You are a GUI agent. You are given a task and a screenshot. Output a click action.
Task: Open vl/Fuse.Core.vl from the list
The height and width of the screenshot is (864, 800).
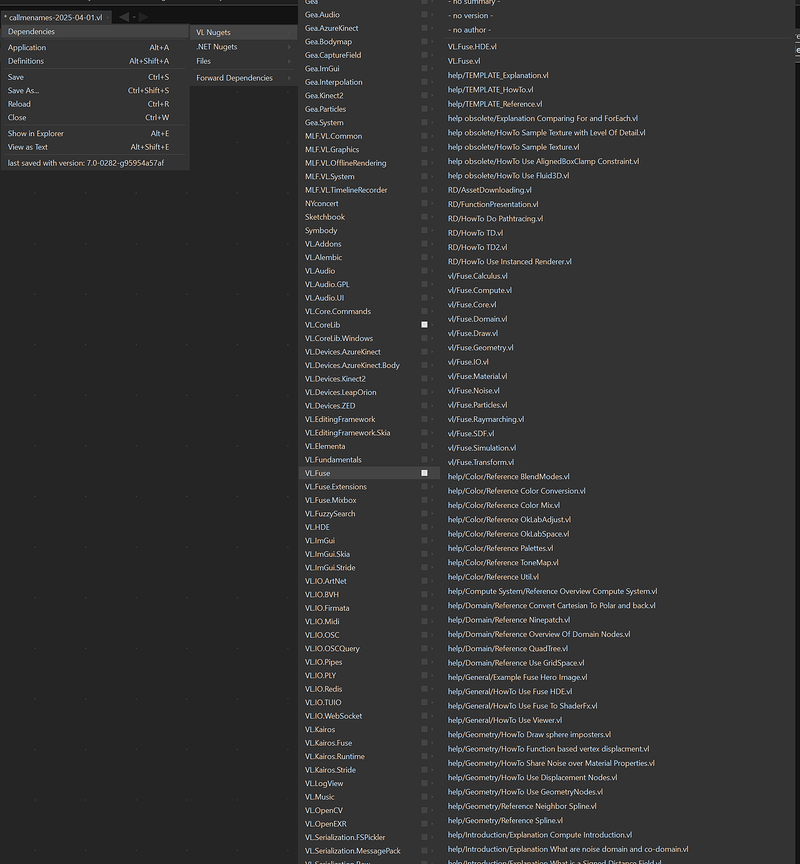pos(472,305)
